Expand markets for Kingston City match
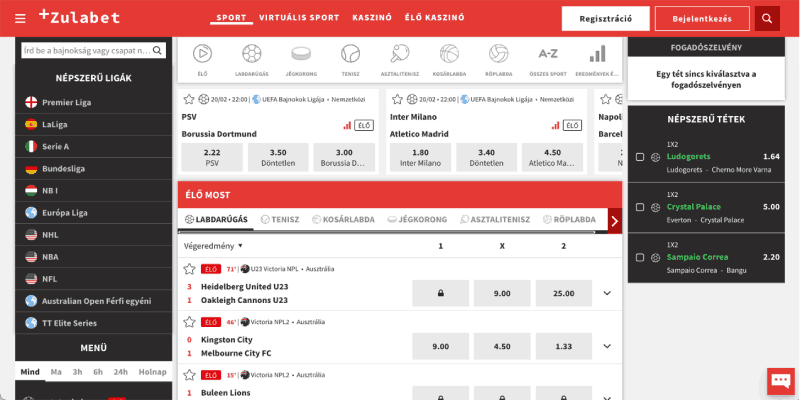Viewport: 800px width, 400px height. [x=607, y=346]
